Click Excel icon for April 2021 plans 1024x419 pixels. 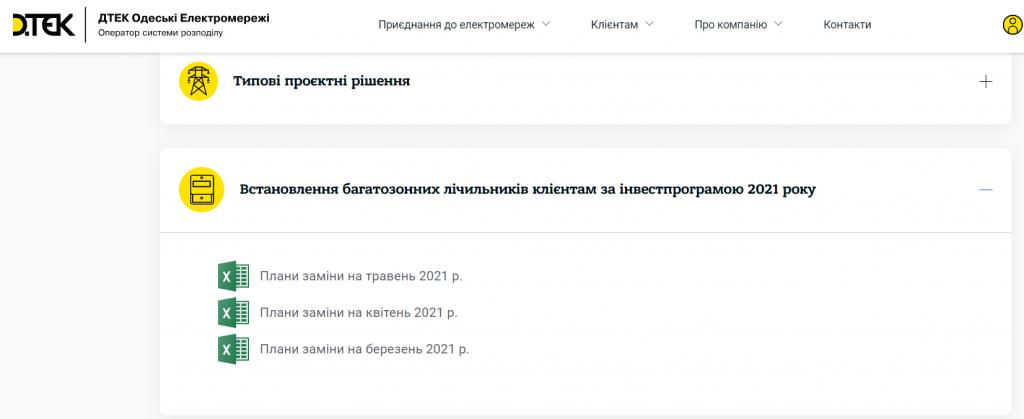coord(233,313)
